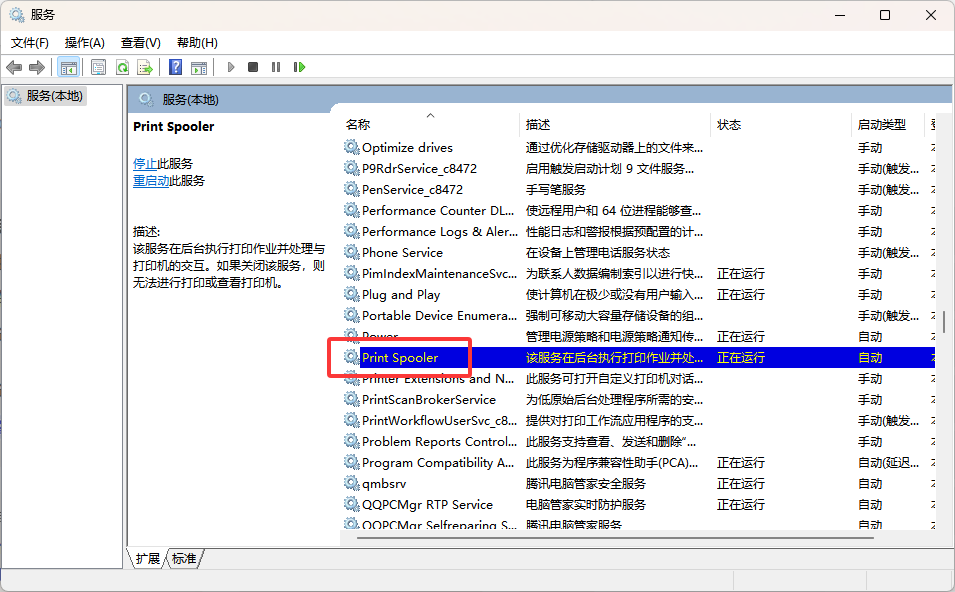Sort list by 名称 column header

358,125
